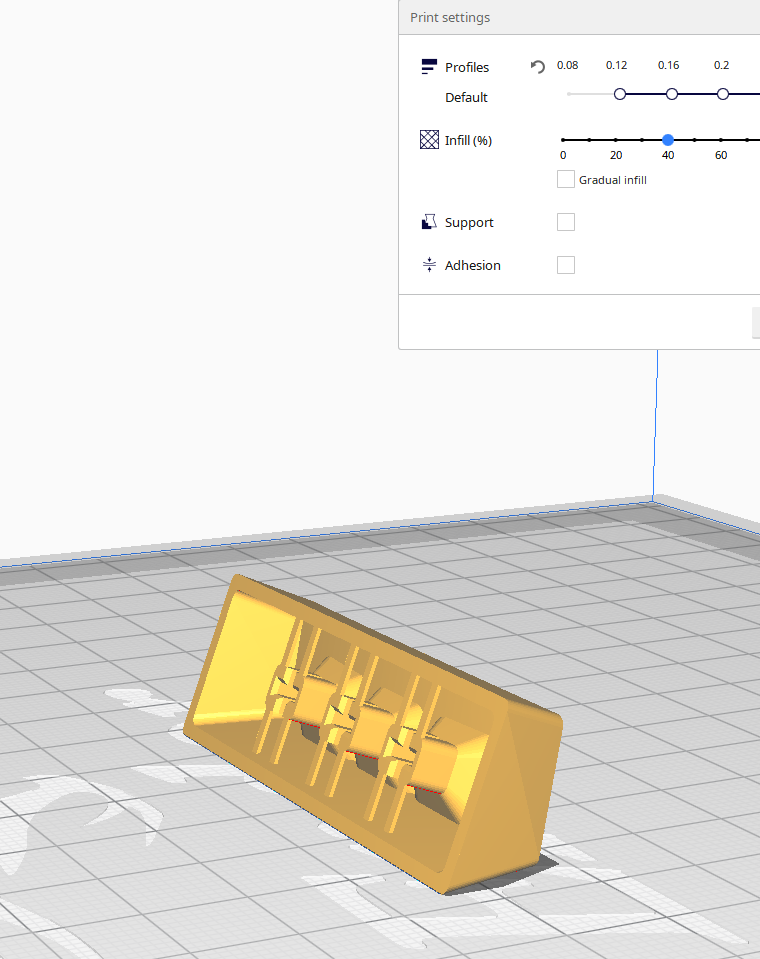The width and height of the screenshot is (760, 959).
Task: Select the 0.2 layer height profile point
Action: tap(723, 94)
